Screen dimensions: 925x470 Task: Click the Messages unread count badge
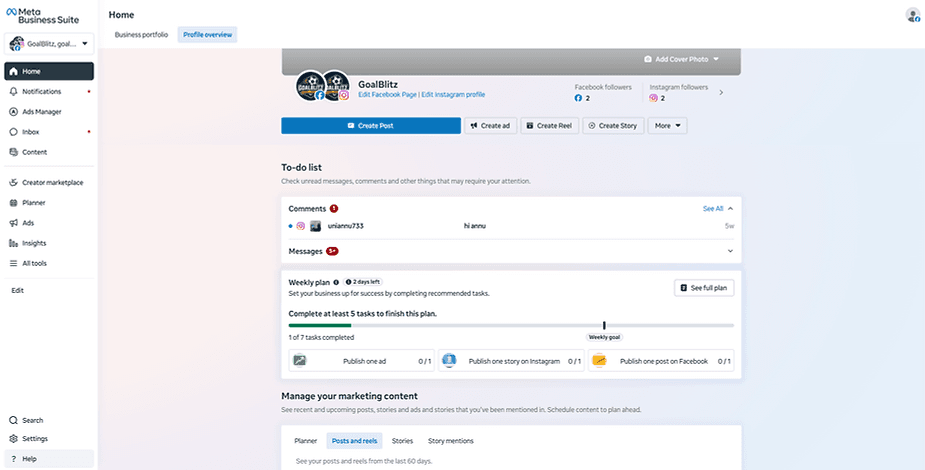point(333,251)
